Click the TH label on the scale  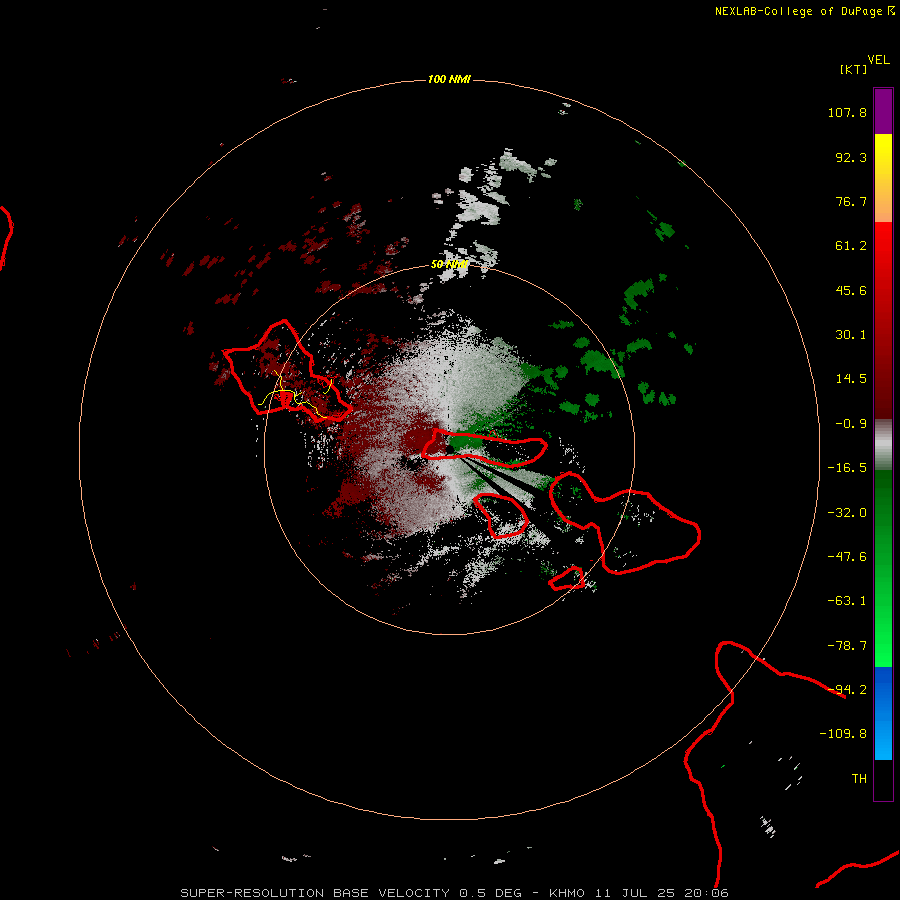(x=859, y=779)
